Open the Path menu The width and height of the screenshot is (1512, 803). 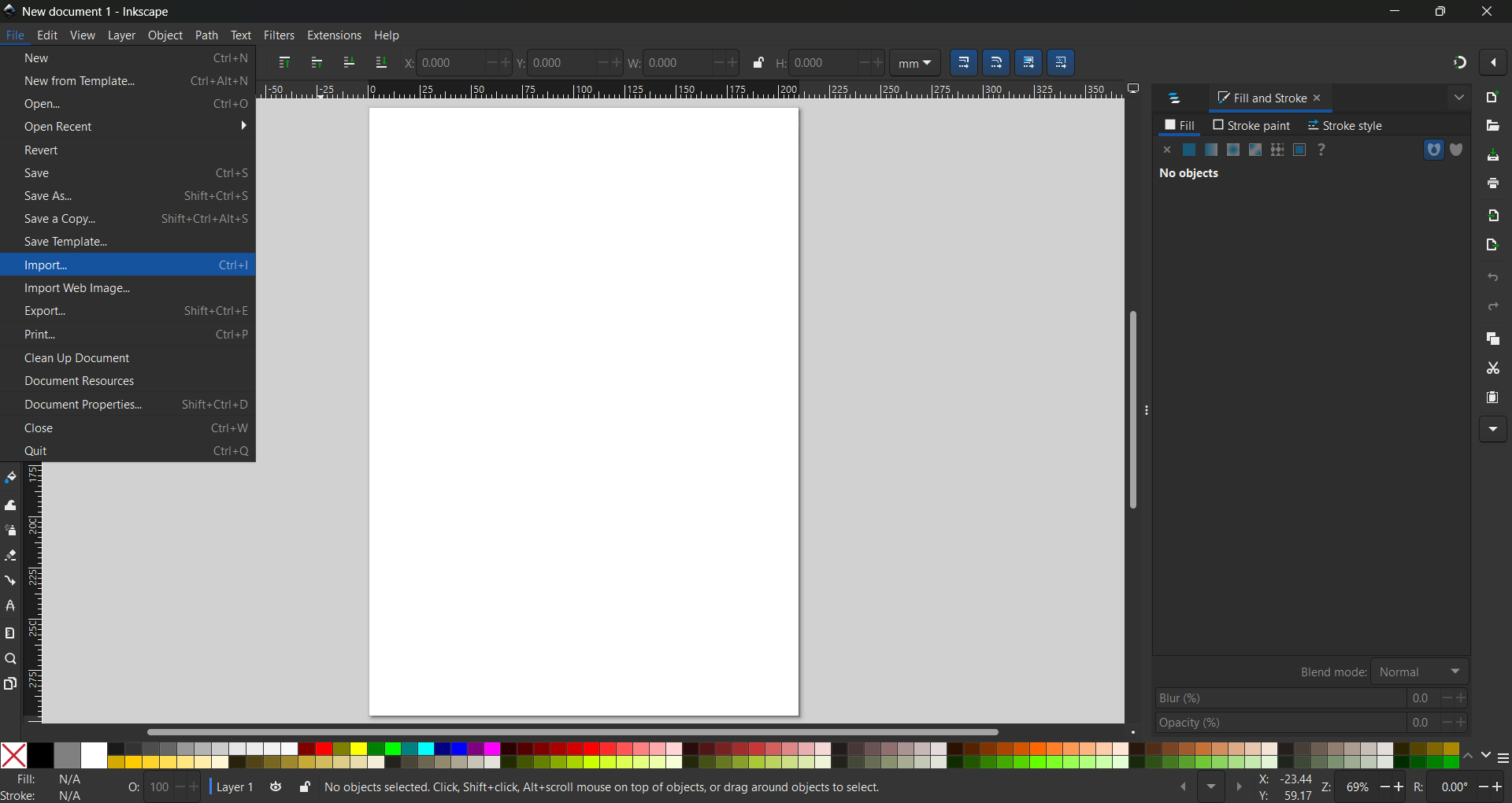pos(206,35)
